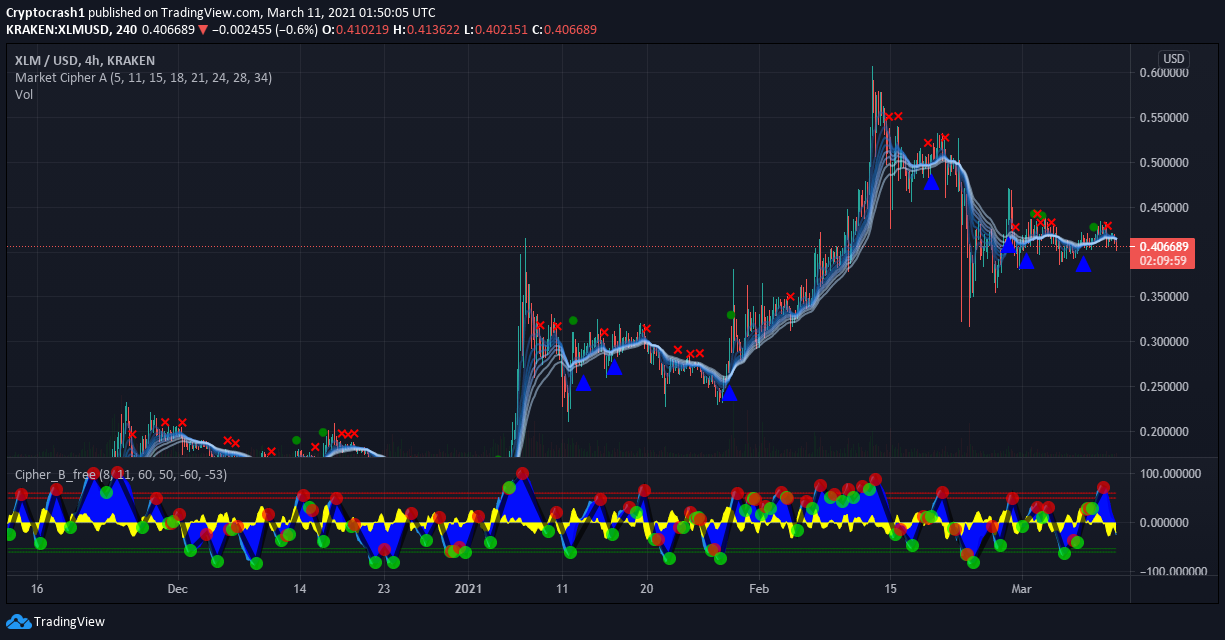Click the blue triangle signal near late January low
The height and width of the screenshot is (640, 1225).
coord(729,393)
